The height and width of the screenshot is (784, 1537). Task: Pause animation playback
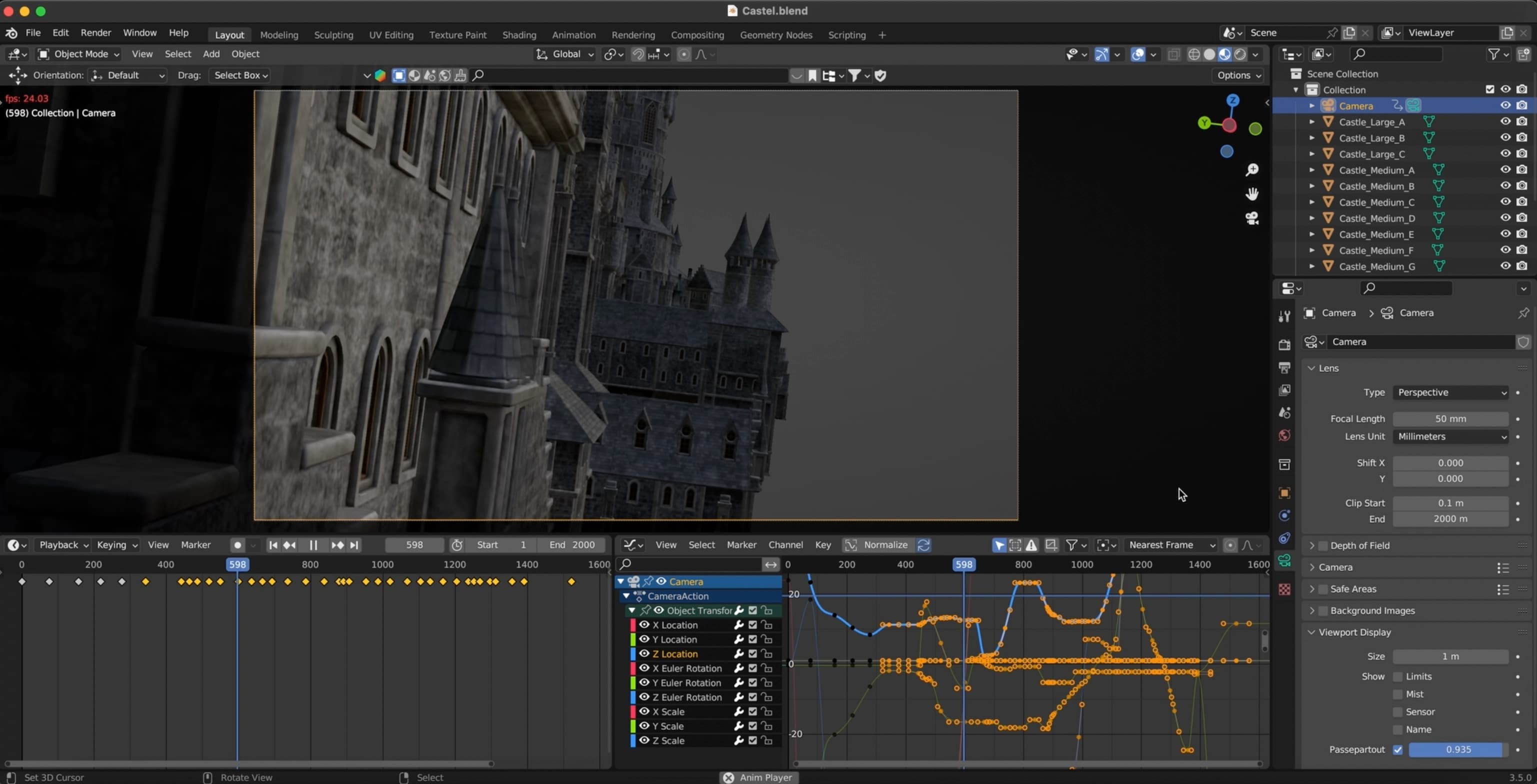312,544
